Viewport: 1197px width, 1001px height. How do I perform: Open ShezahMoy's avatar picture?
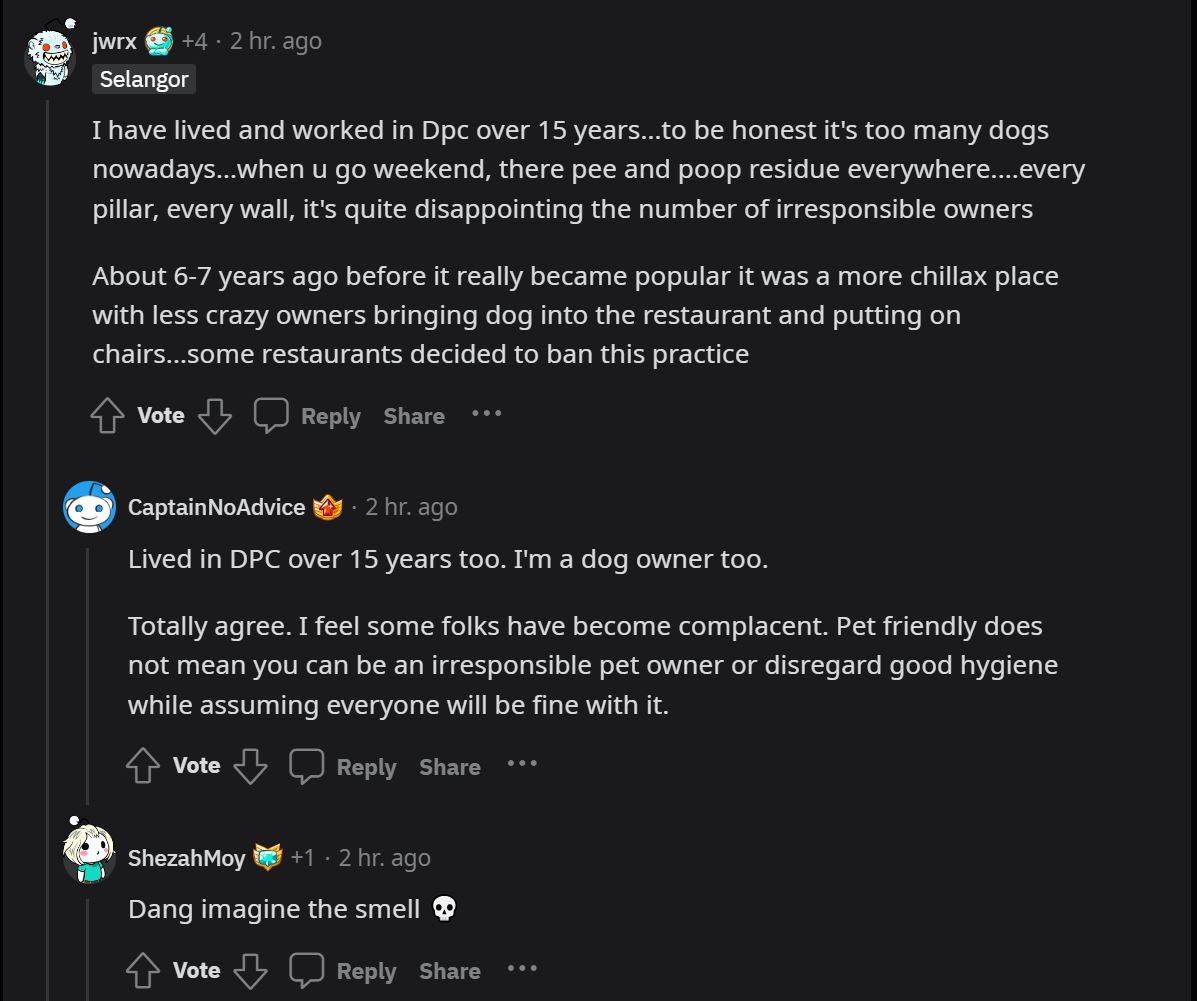click(x=90, y=851)
